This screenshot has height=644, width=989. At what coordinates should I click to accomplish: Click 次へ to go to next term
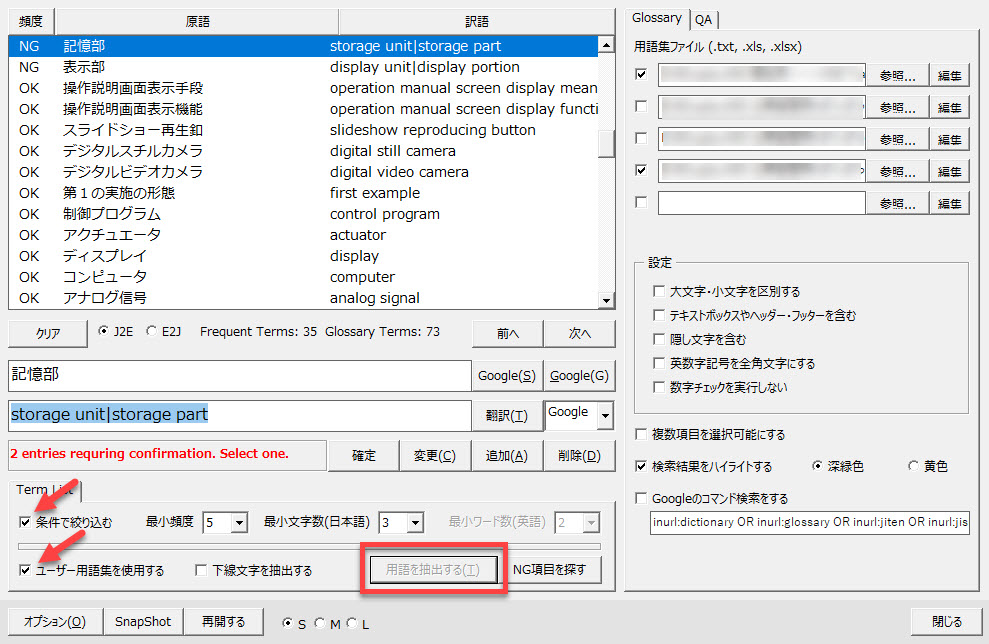point(580,334)
